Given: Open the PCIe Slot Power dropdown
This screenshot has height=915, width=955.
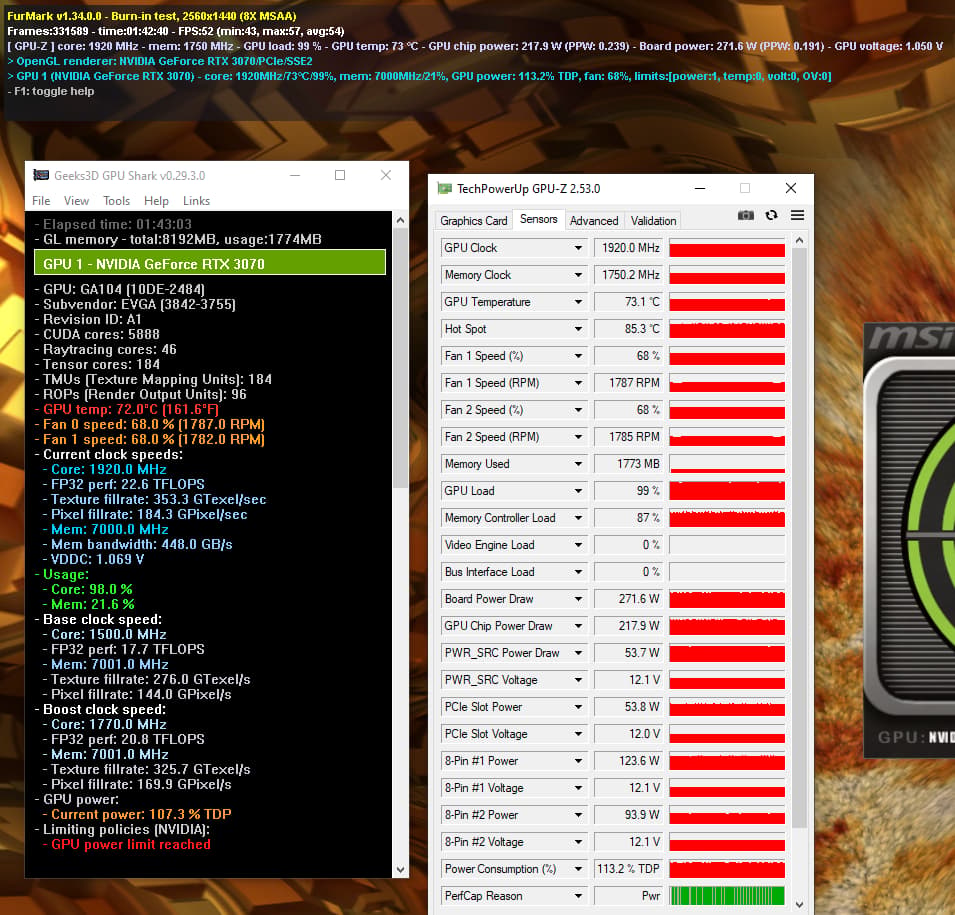Looking at the screenshot, I should tap(578, 707).
